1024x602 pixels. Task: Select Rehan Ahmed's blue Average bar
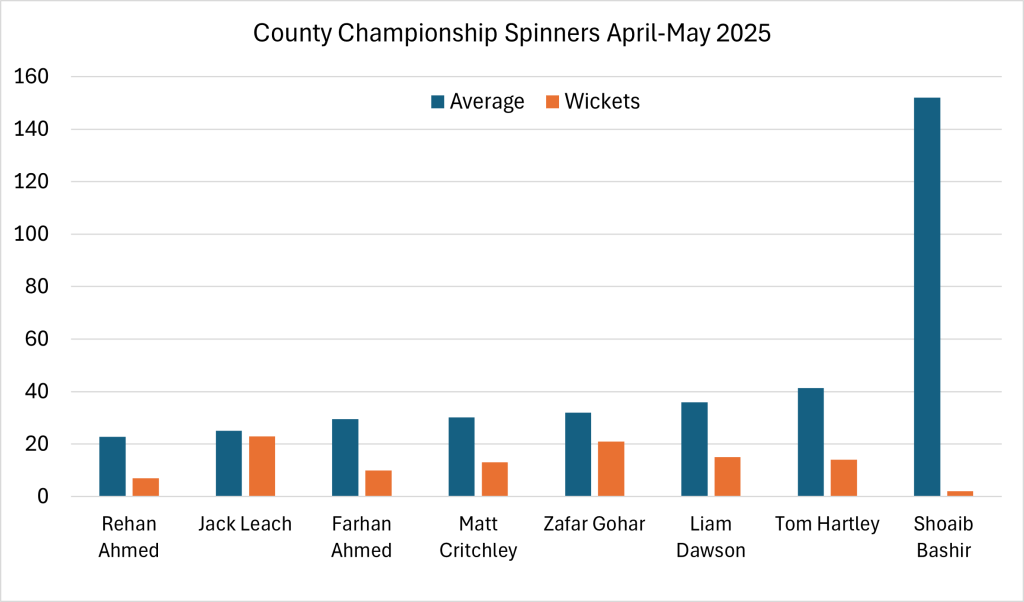click(112, 466)
